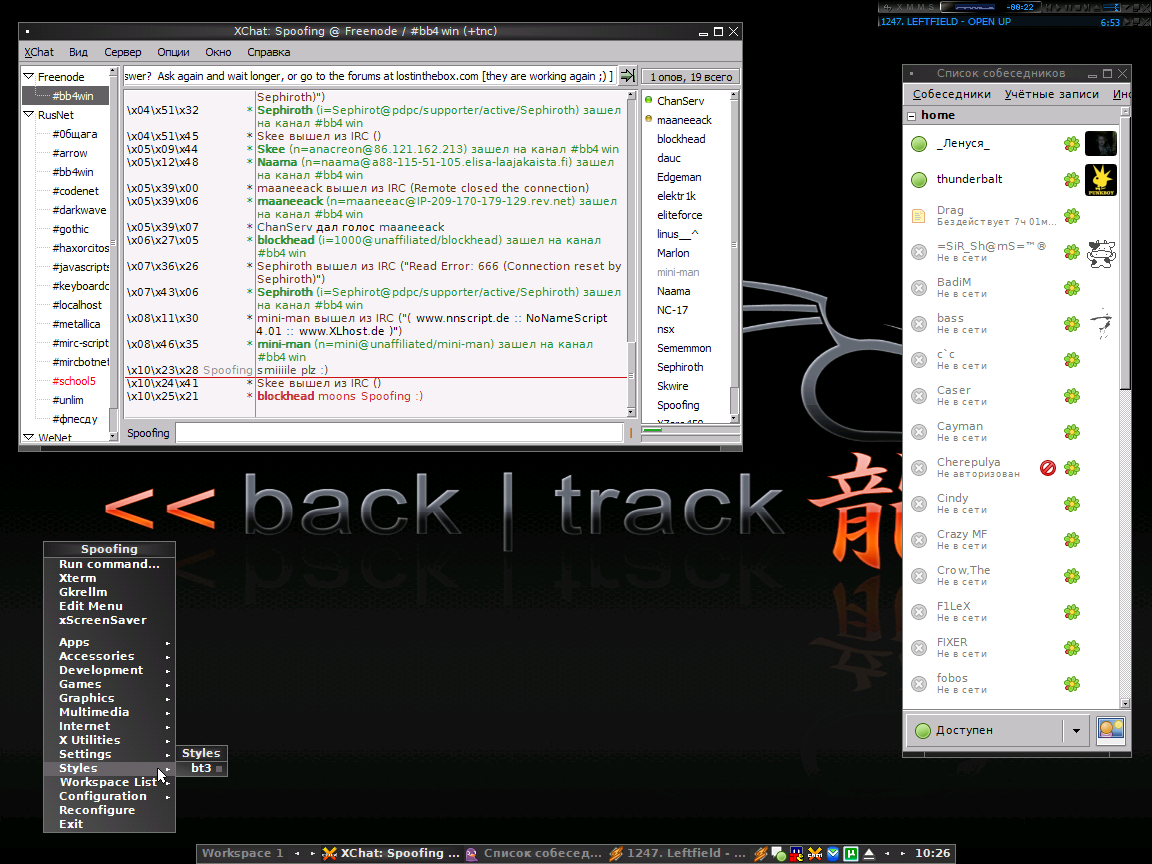
Task: Click the green online icon next to _Ленуся_
Action: [919, 143]
